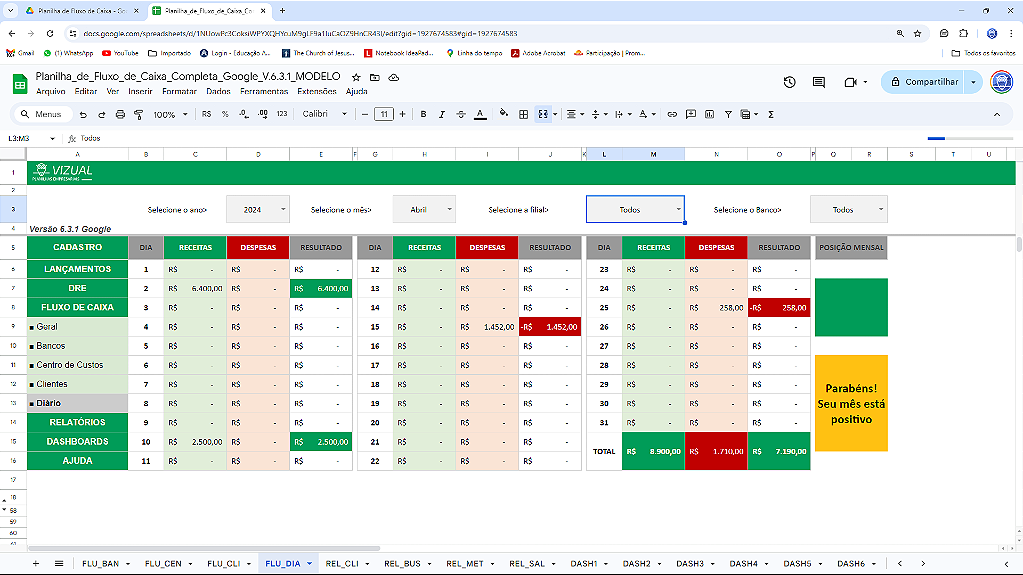Open the version history clock icon

(789, 82)
